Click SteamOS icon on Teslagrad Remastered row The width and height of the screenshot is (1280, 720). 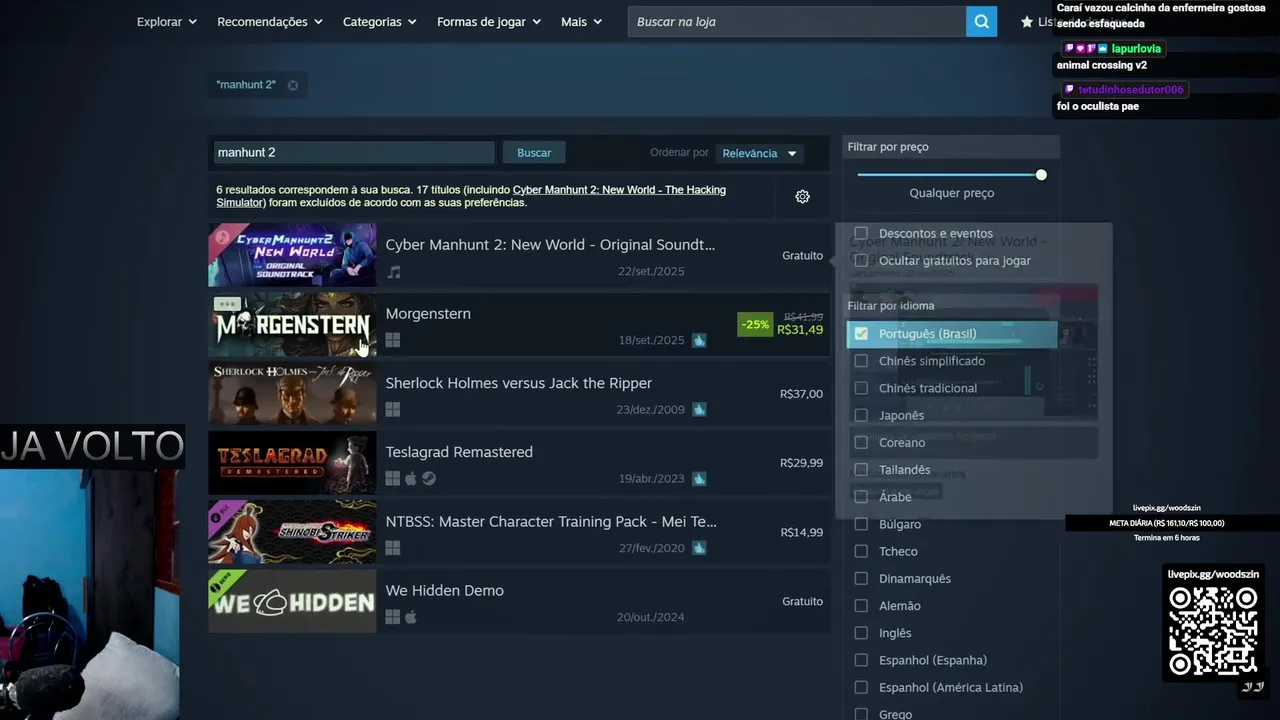coord(428,479)
